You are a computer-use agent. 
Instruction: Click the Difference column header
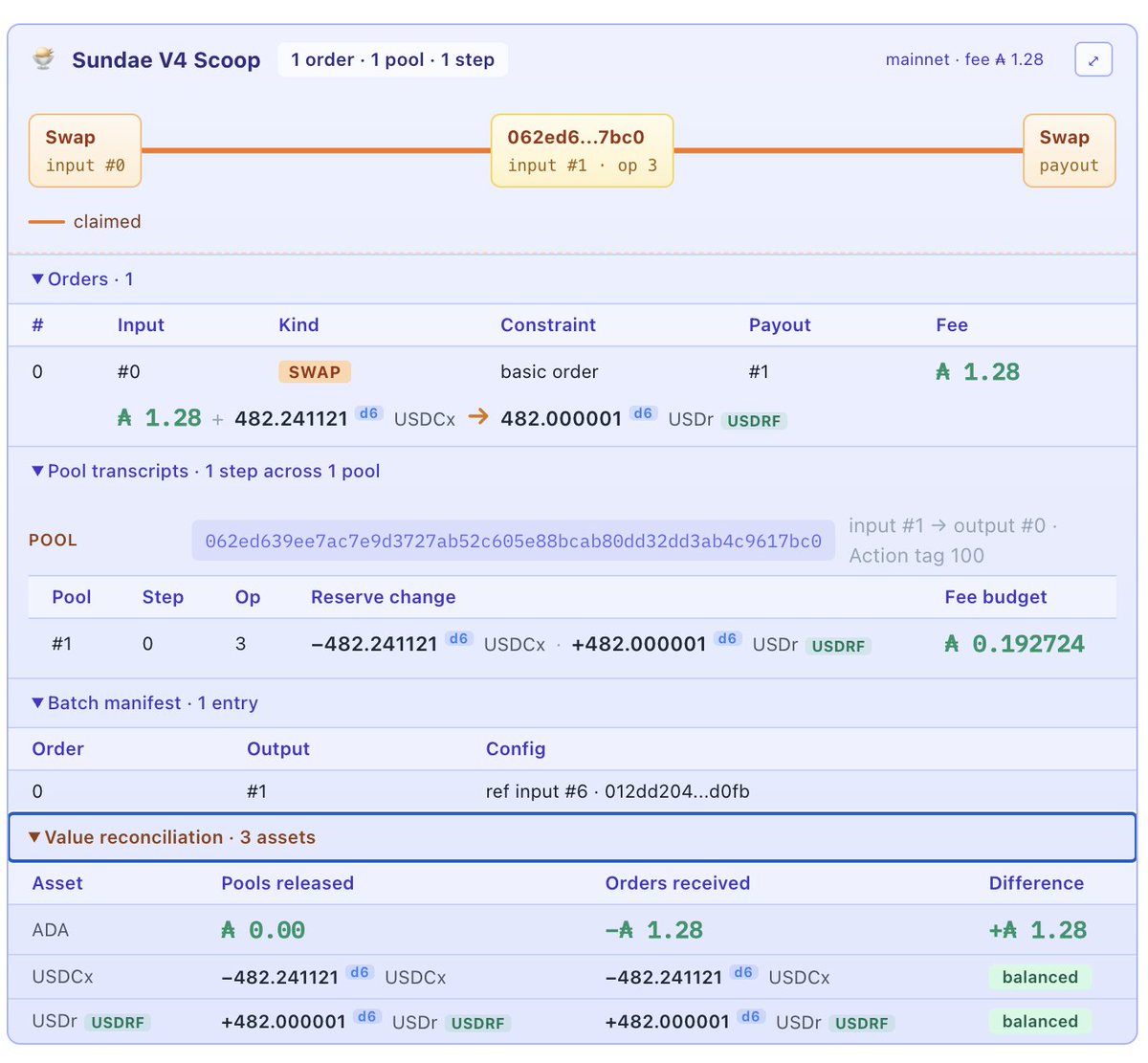coord(1036,883)
